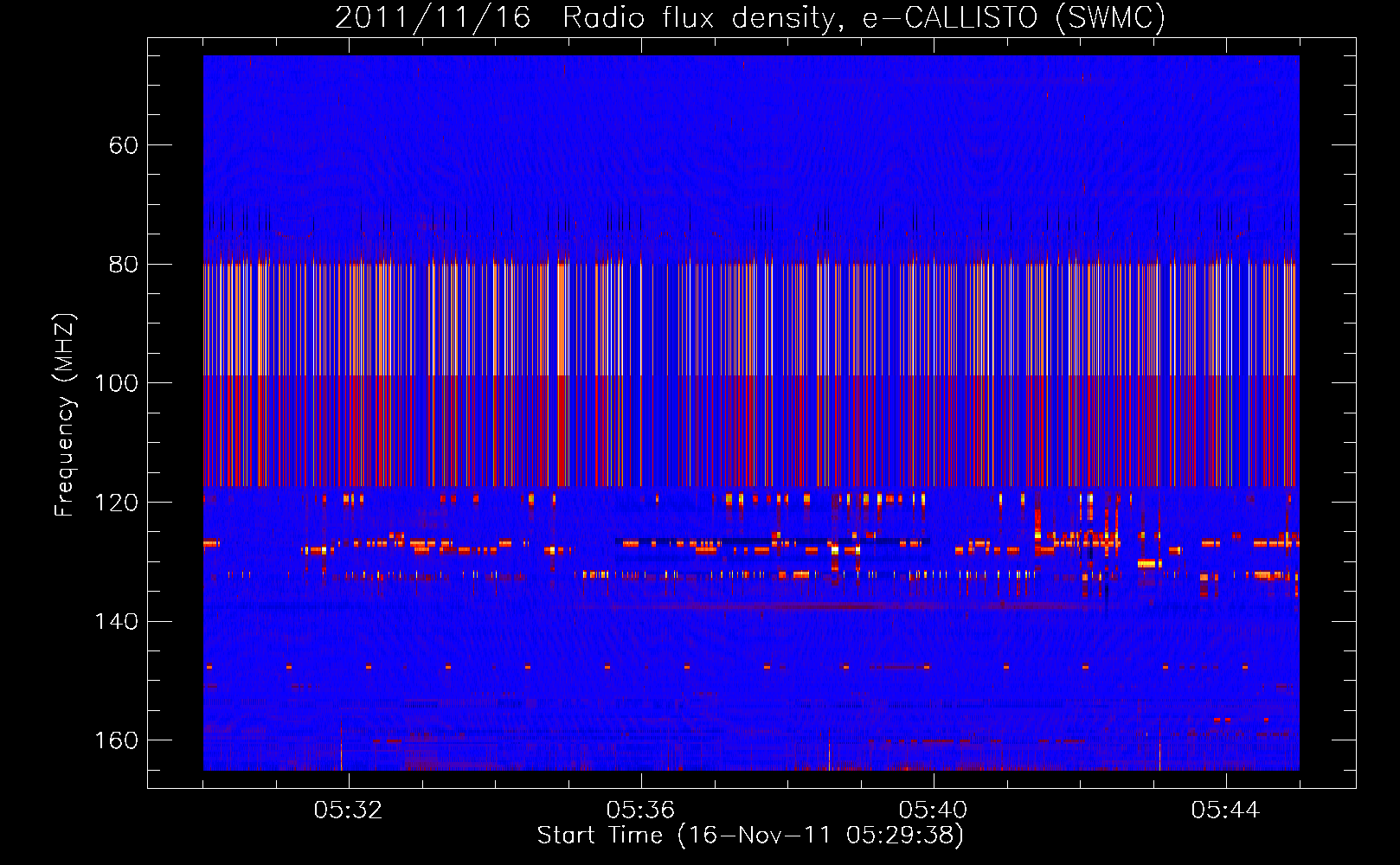1400x865 pixels.
Task: Click the 80 frequency tick label
Action: click(x=124, y=265)
